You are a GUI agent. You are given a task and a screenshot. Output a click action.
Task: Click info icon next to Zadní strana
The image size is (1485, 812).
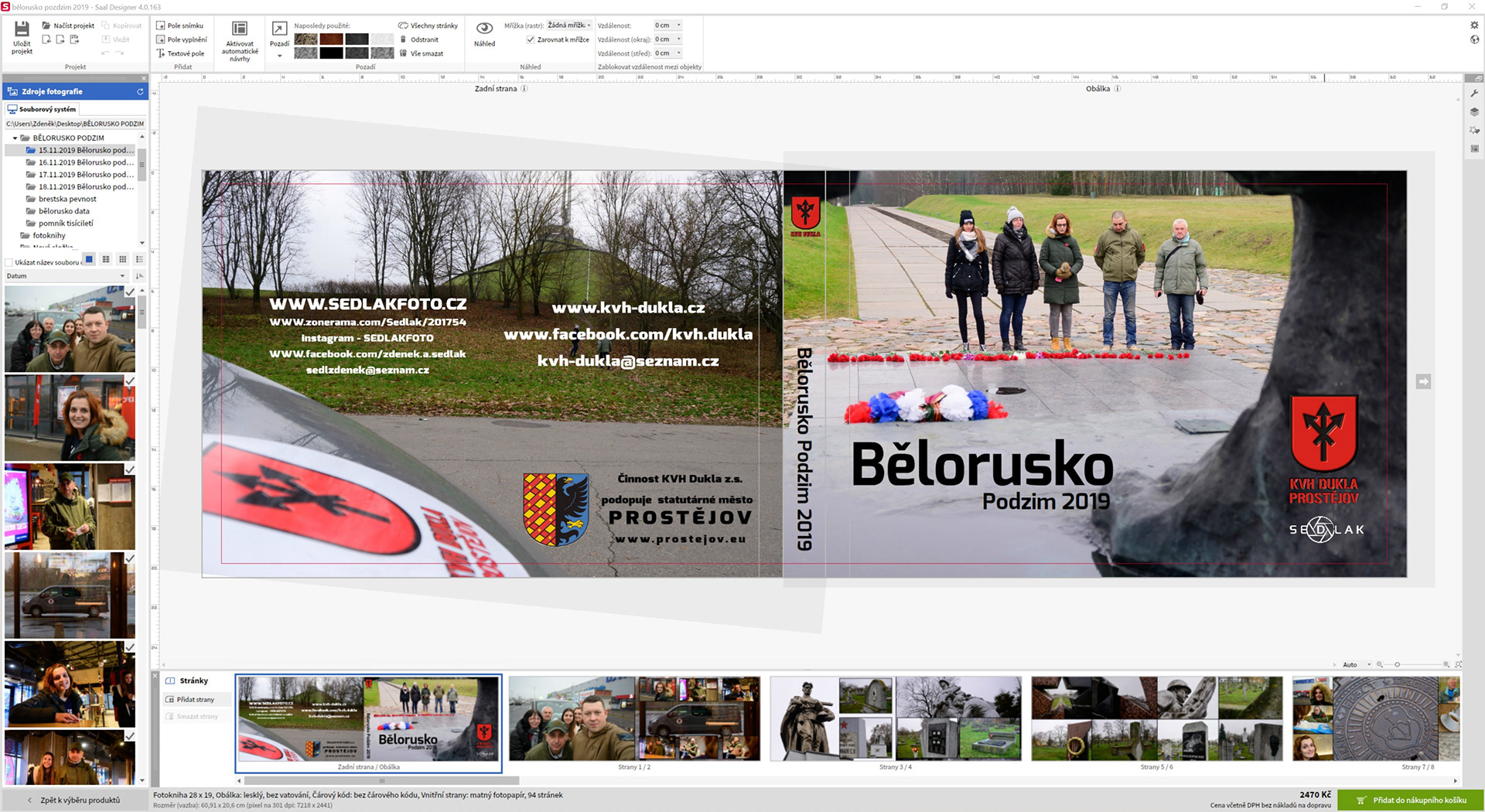point(524,88)
